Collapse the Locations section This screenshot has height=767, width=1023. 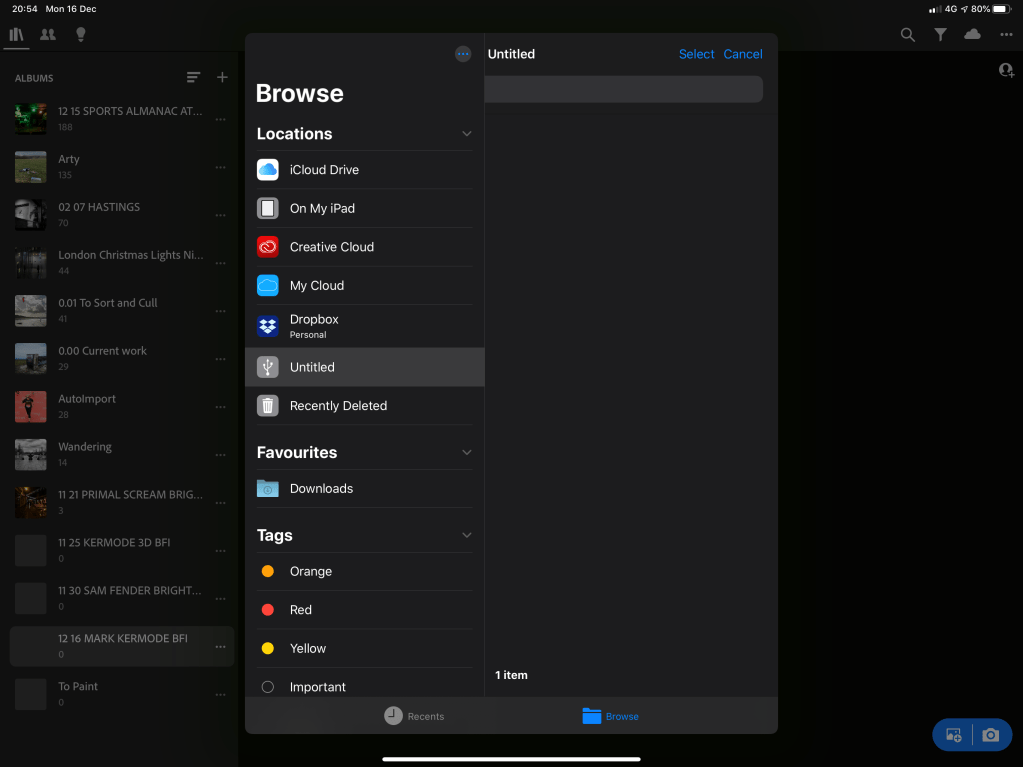[466, 134]
